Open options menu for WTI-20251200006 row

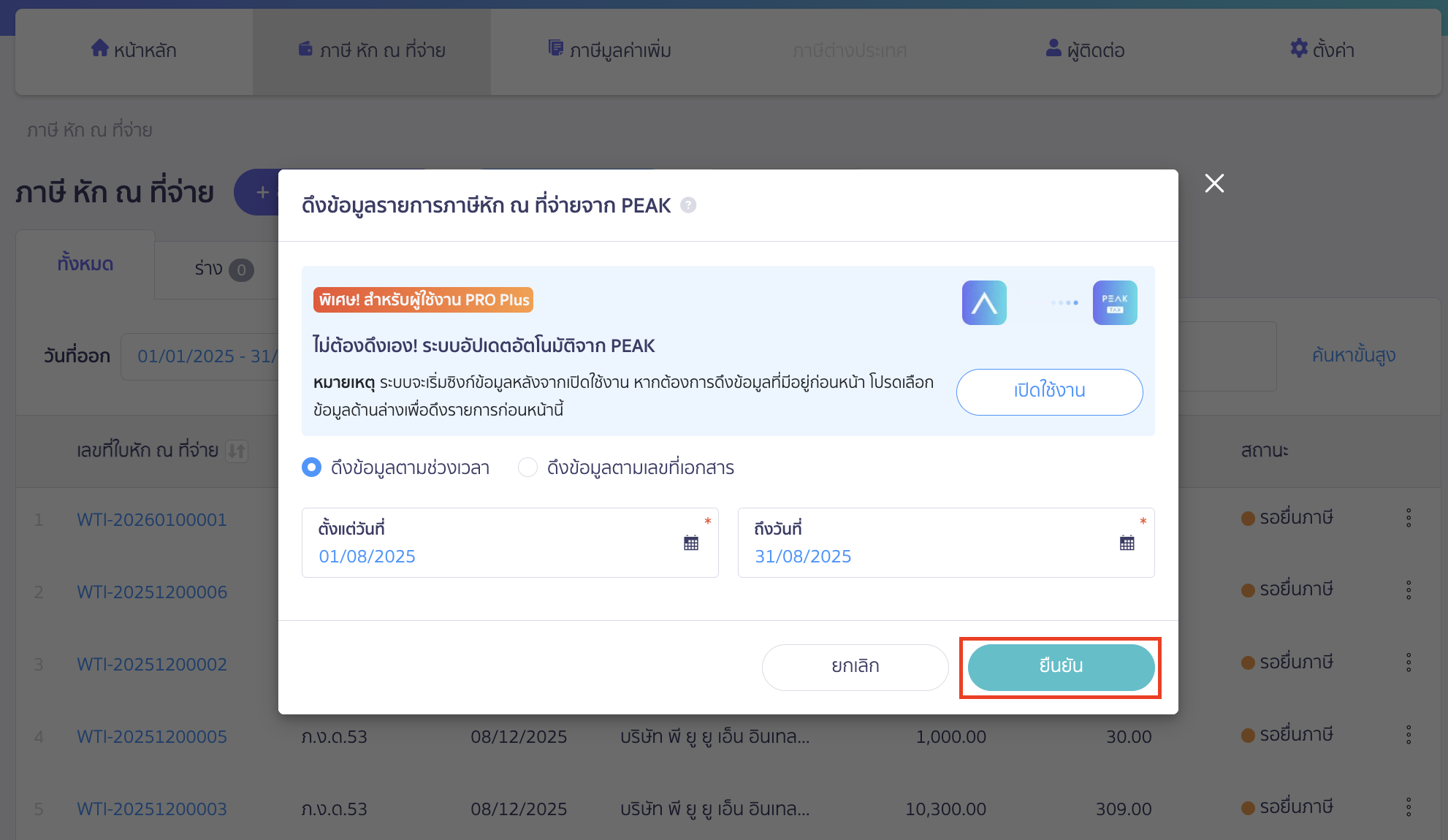(x=1409, y=589)
